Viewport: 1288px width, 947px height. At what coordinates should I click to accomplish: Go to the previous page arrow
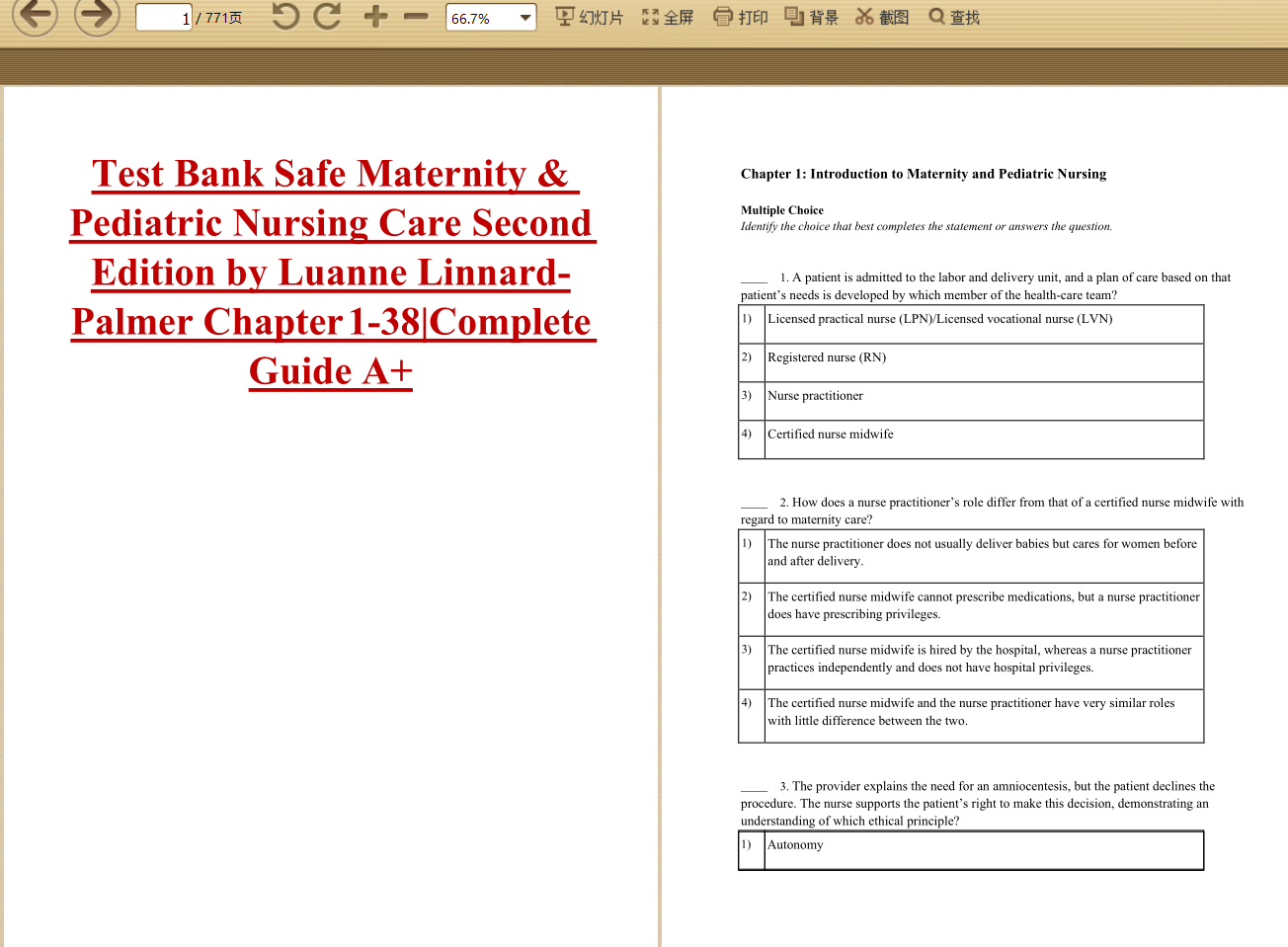click(35, 14)
